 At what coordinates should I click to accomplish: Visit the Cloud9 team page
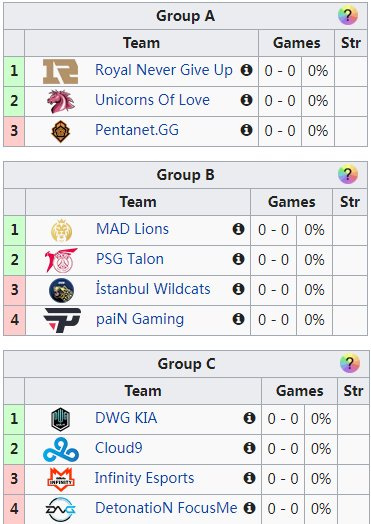(x=119, y=448)
